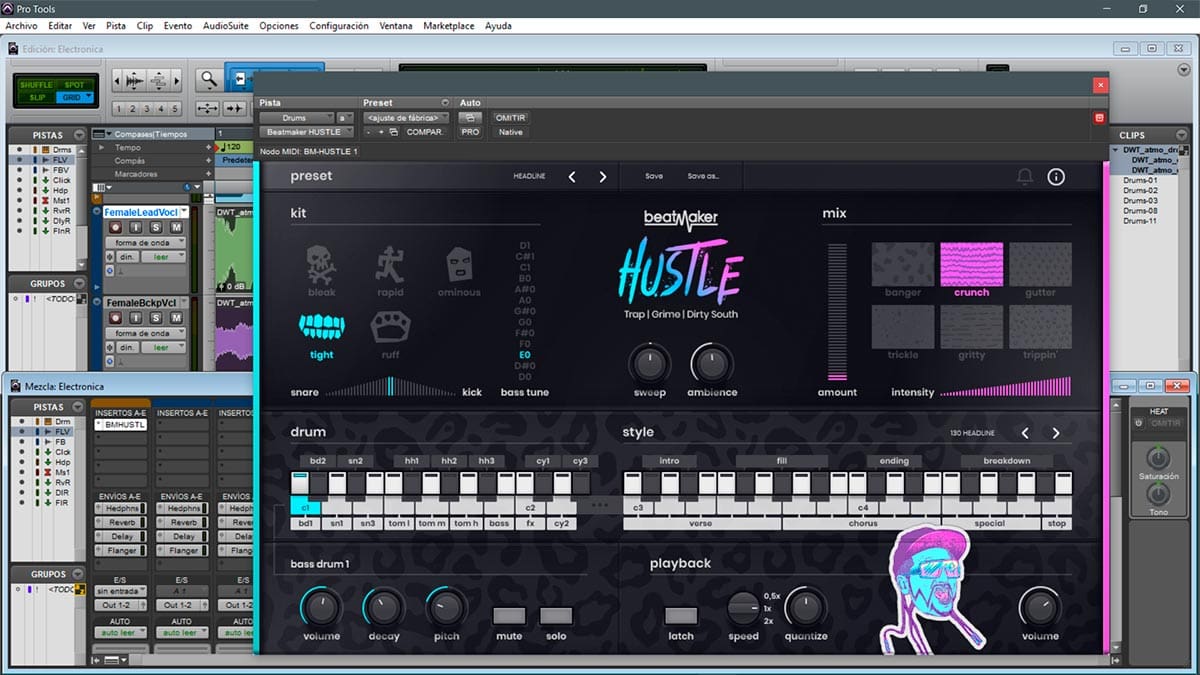The width and height of the screenshot is (1200, 675).
Task: Toggle SHUFFLE edit mode
Action: click(36, 85)
